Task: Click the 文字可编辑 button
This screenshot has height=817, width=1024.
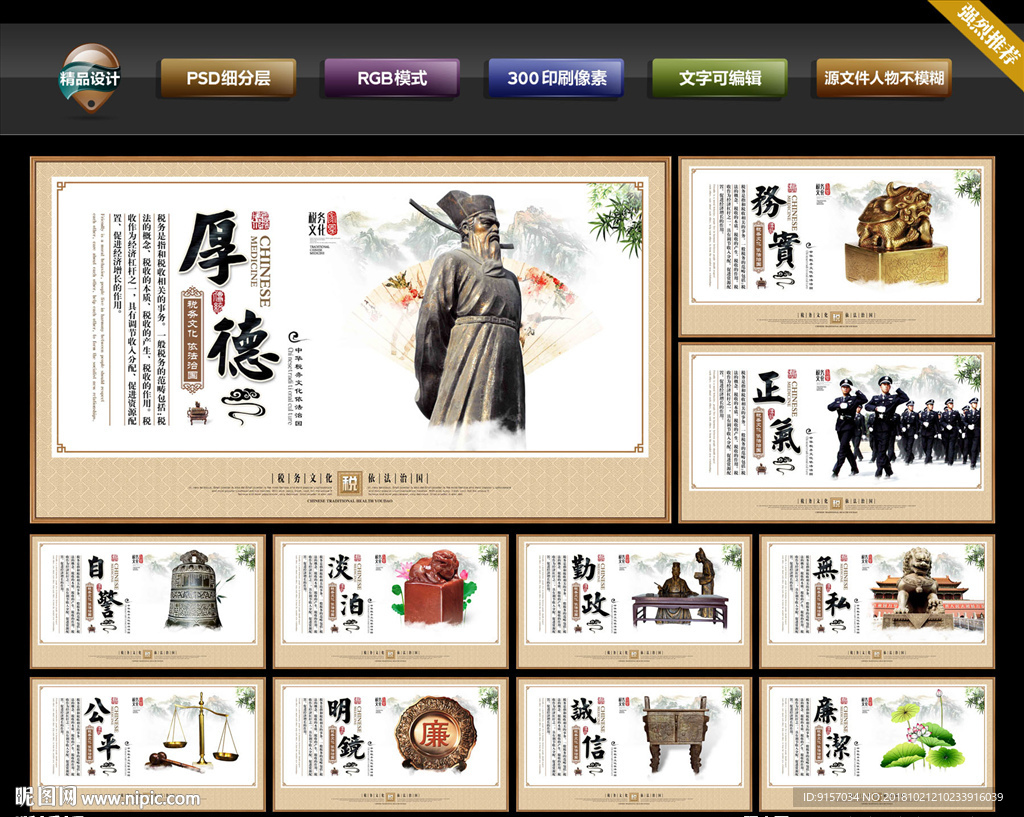Action: 720,78
